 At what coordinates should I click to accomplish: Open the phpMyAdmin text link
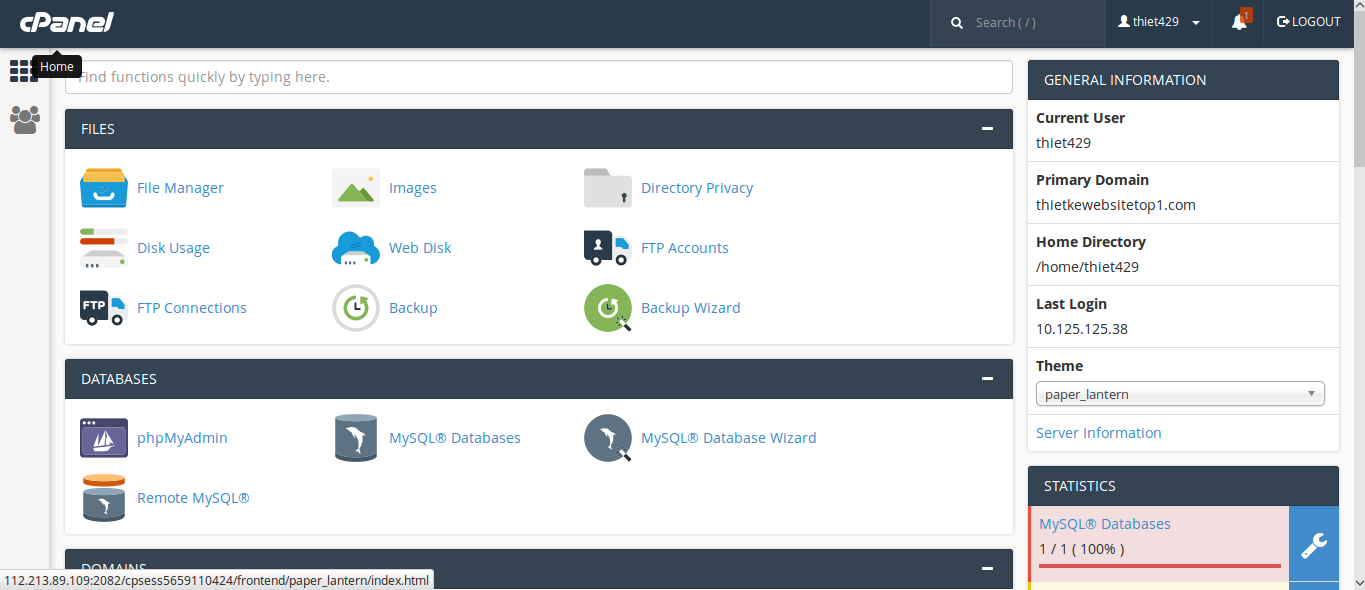point(182,438)
